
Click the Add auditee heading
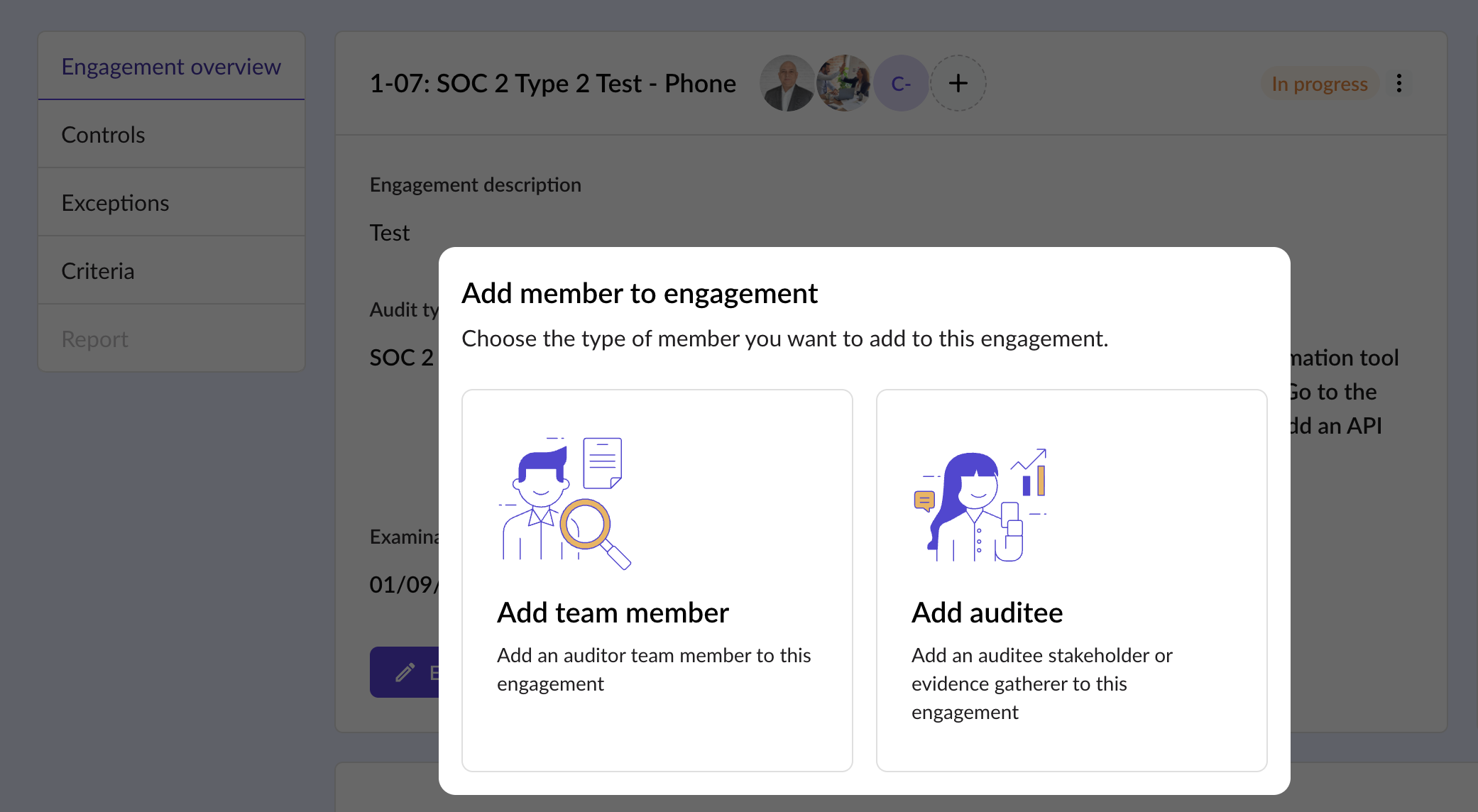(x=987, y=613)
